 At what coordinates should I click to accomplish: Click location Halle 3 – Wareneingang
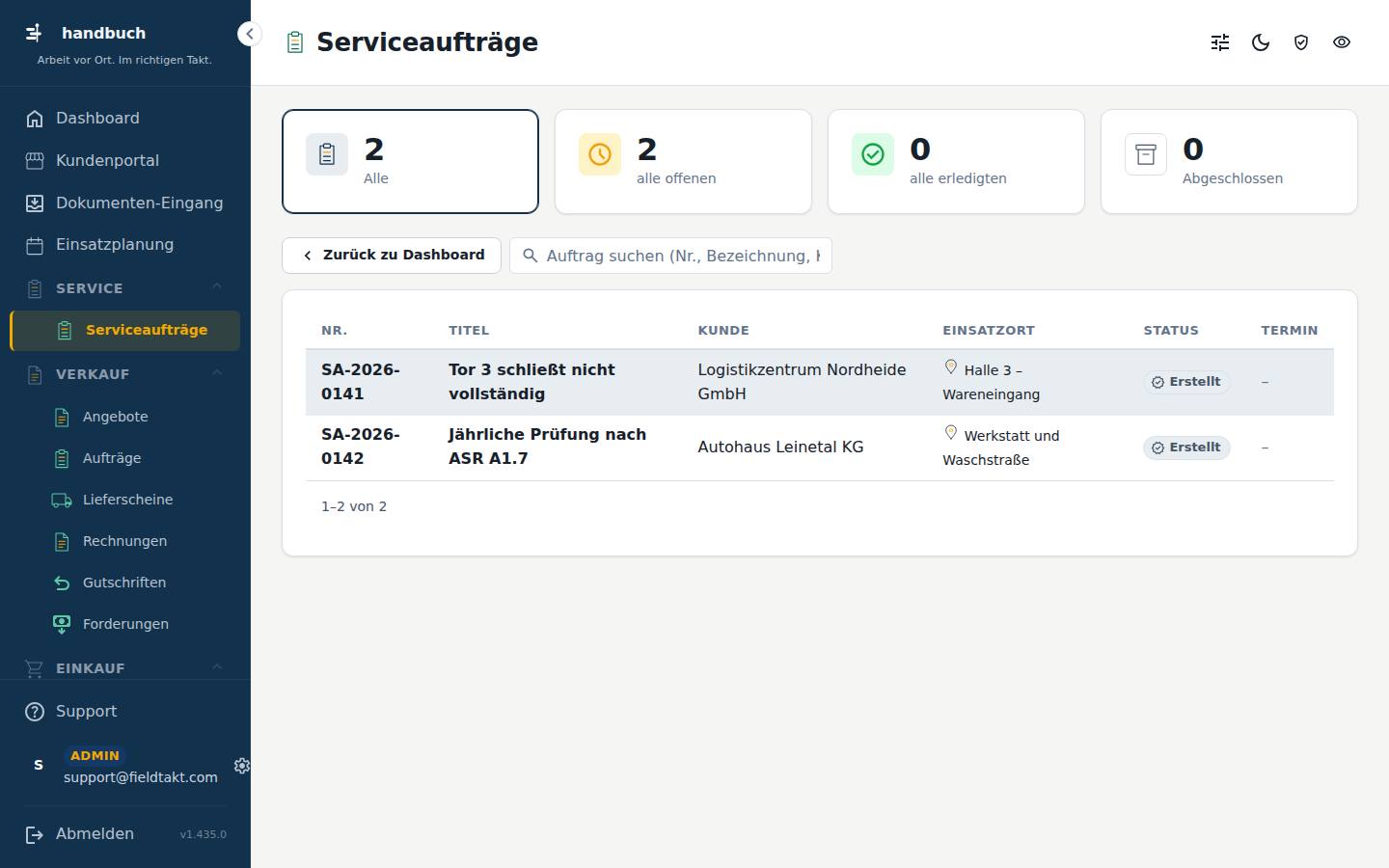coord(991,382)
